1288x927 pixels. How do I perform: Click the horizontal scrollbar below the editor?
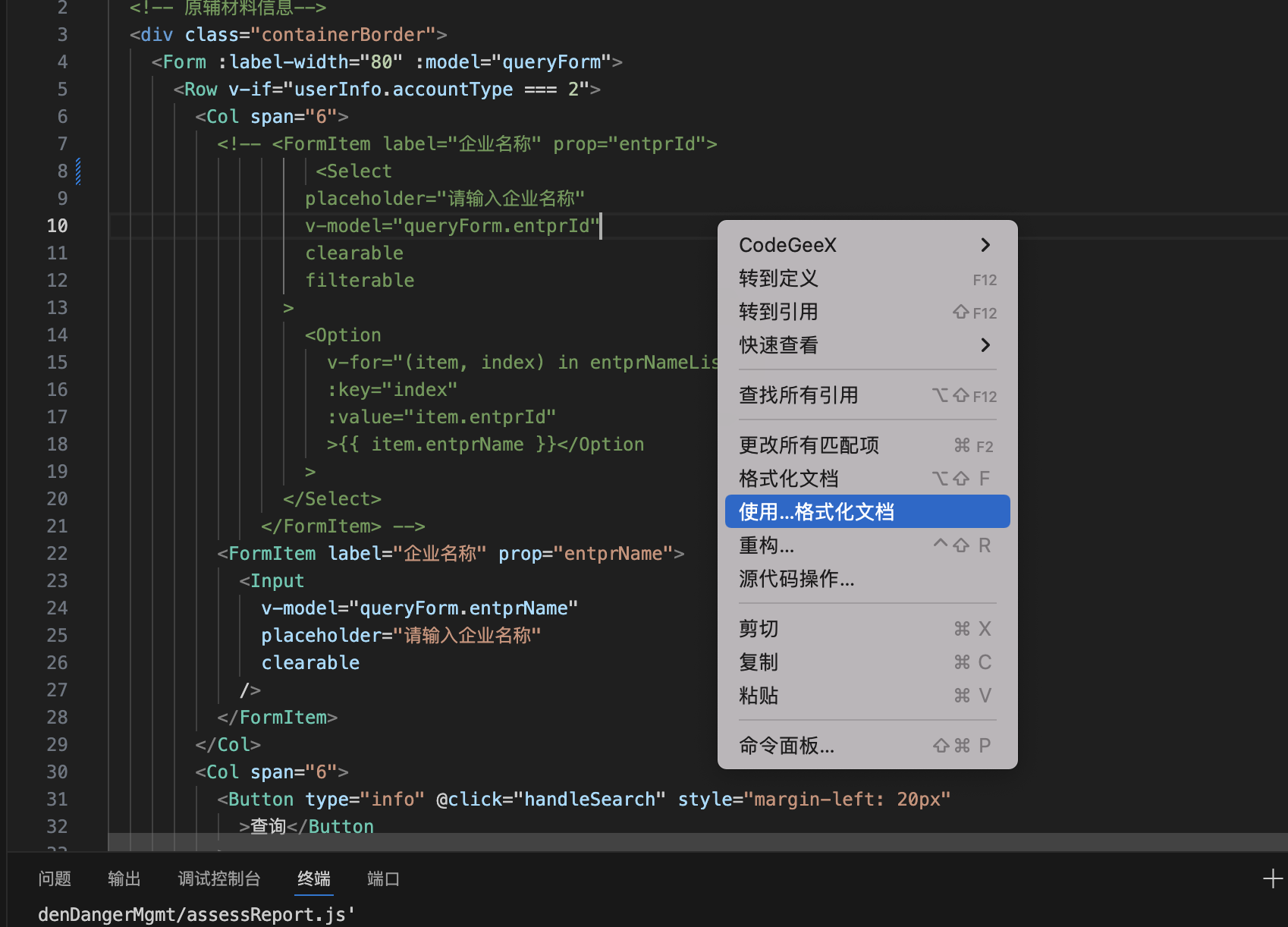click(697, 842)
